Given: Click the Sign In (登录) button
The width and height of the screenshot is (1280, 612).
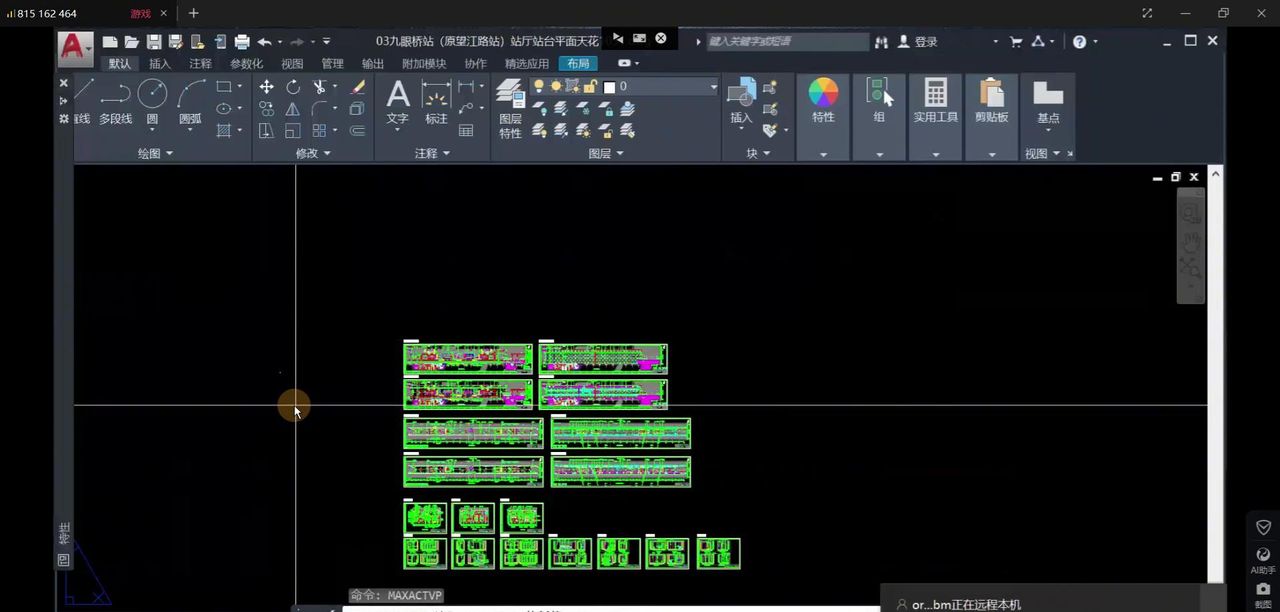Looking at the screenshot, I should pos(918,42).
